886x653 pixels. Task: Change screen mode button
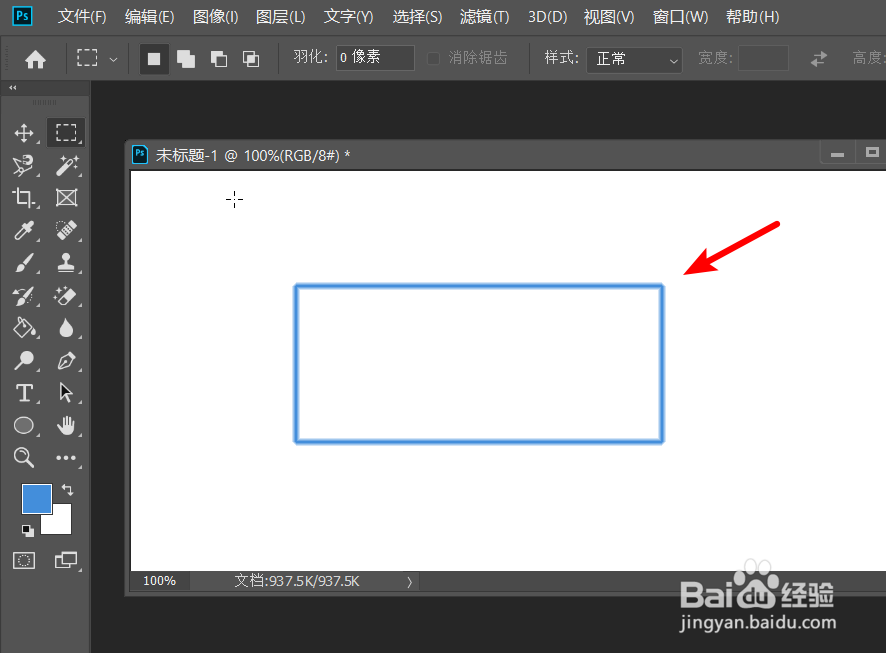click(66, 560)
